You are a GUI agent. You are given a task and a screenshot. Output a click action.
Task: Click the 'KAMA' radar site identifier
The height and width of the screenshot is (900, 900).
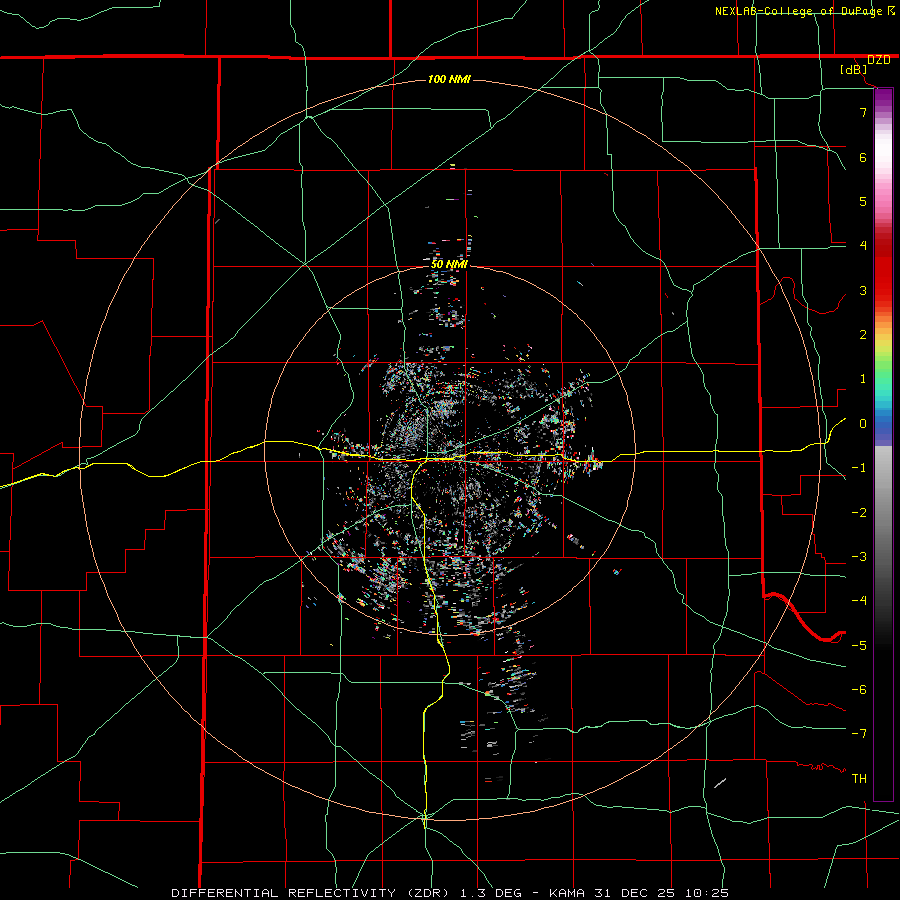567,893
